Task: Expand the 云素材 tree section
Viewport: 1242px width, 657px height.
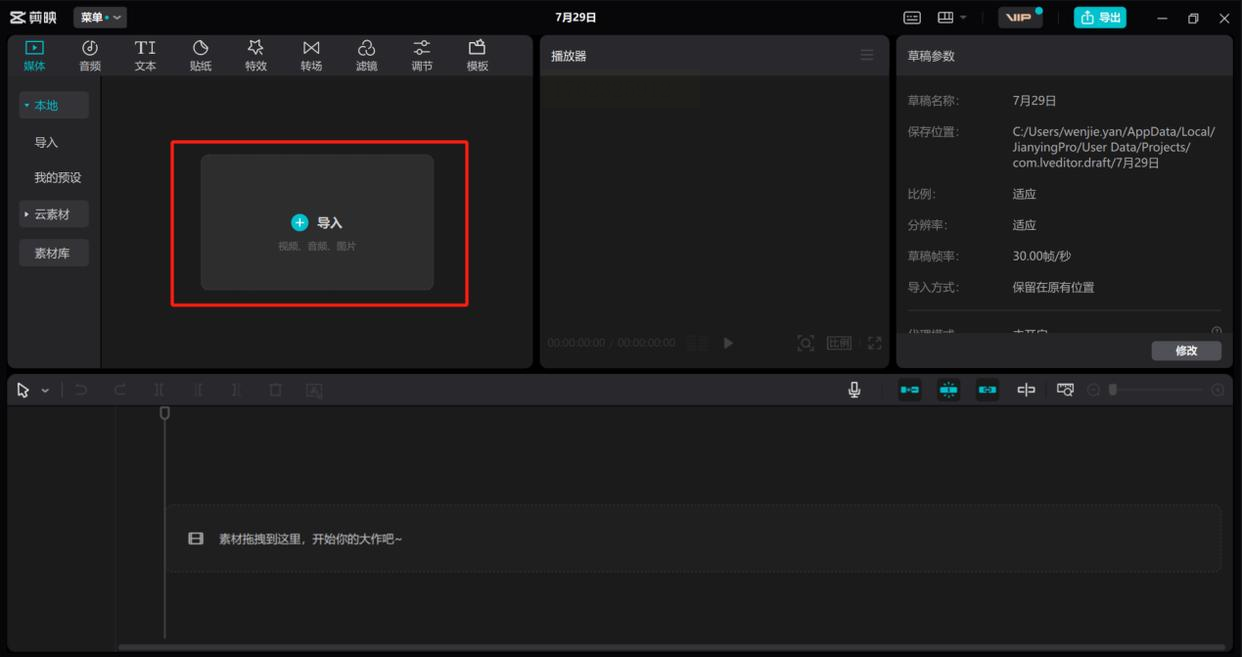Action: [53, 214]
